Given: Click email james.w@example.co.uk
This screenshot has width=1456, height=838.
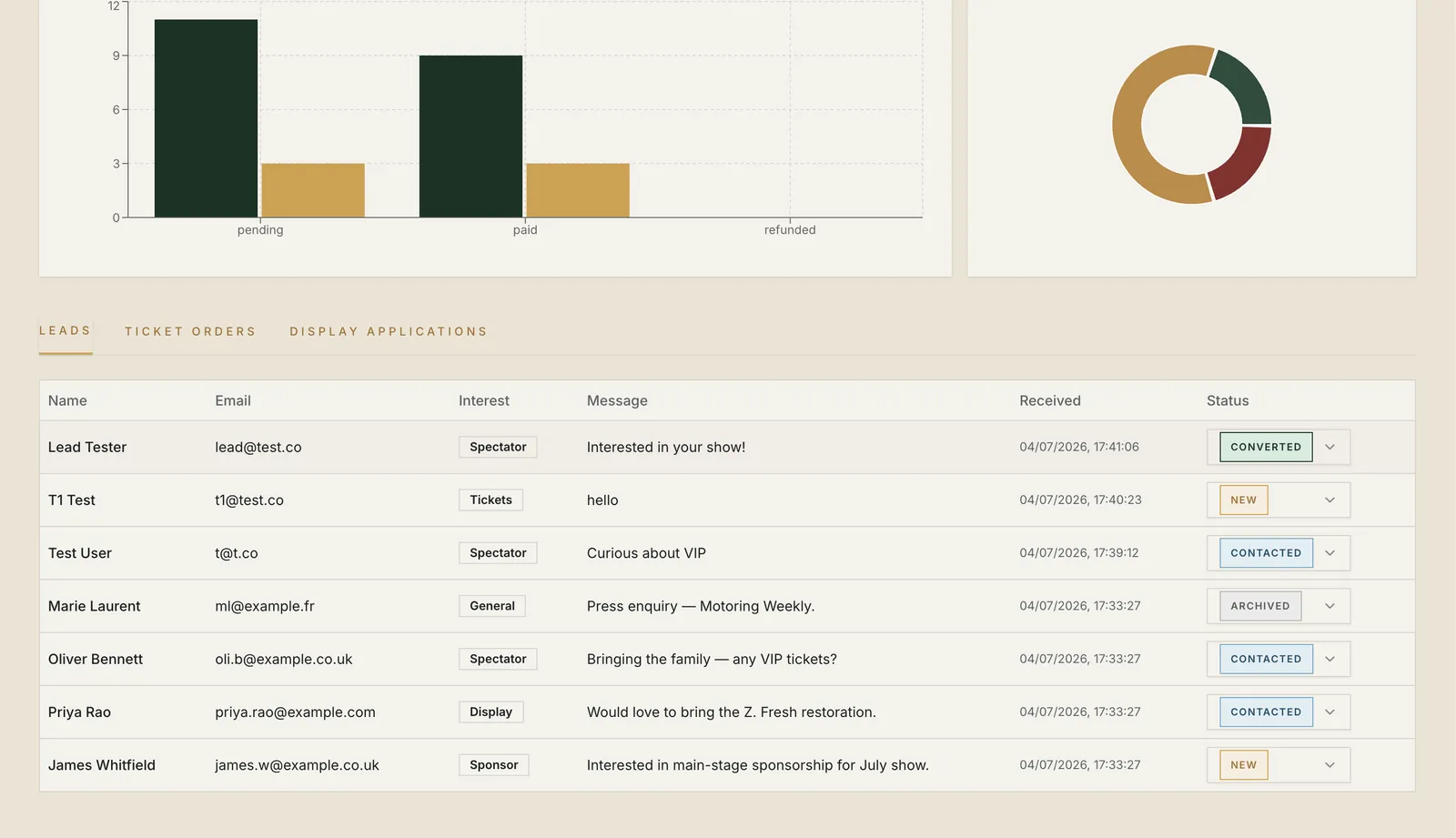Looking at the screenshot, I should (297, 765).
